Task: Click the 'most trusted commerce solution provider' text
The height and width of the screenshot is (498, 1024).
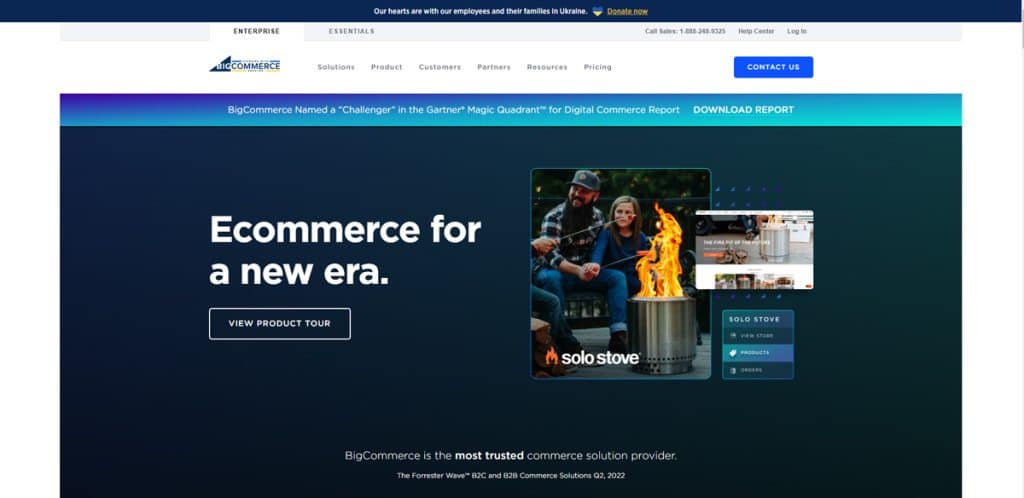Action: point(511,456)
